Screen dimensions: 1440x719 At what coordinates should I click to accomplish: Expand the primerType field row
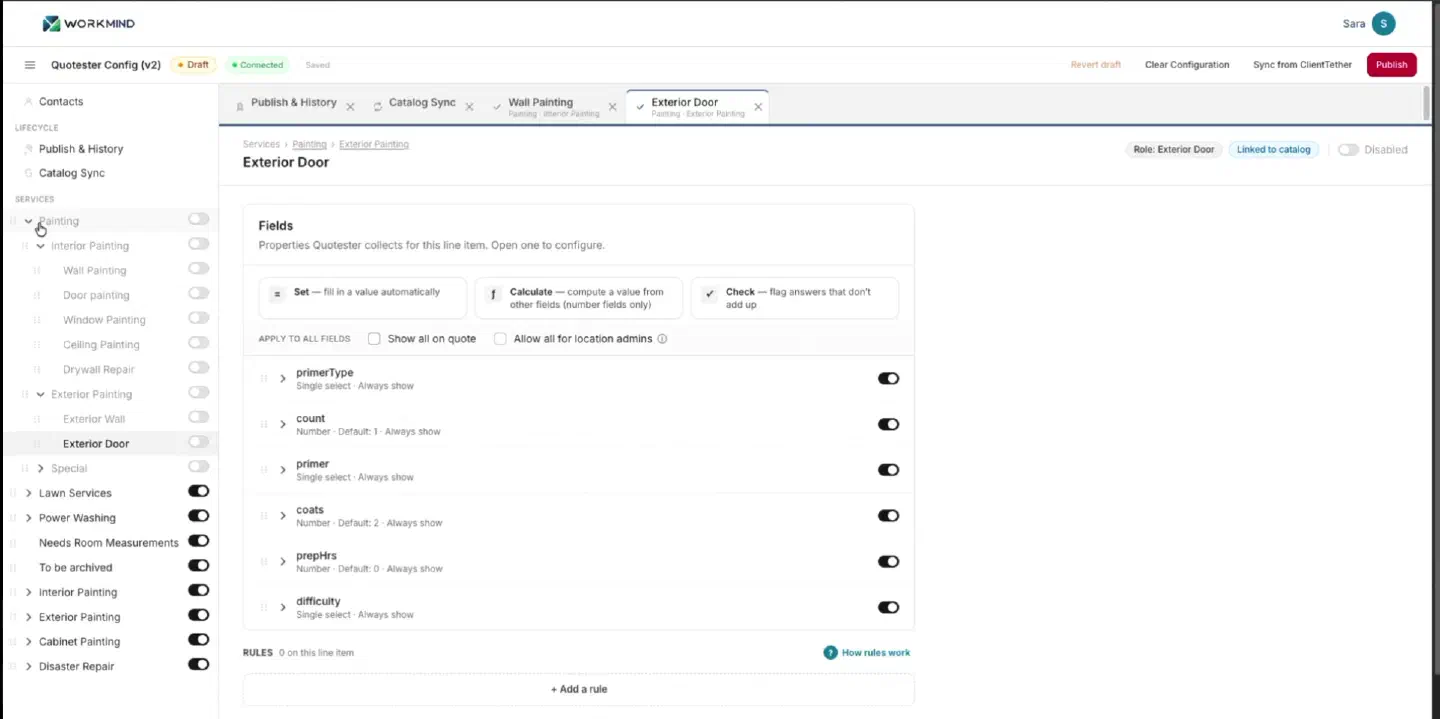(283, 379)
